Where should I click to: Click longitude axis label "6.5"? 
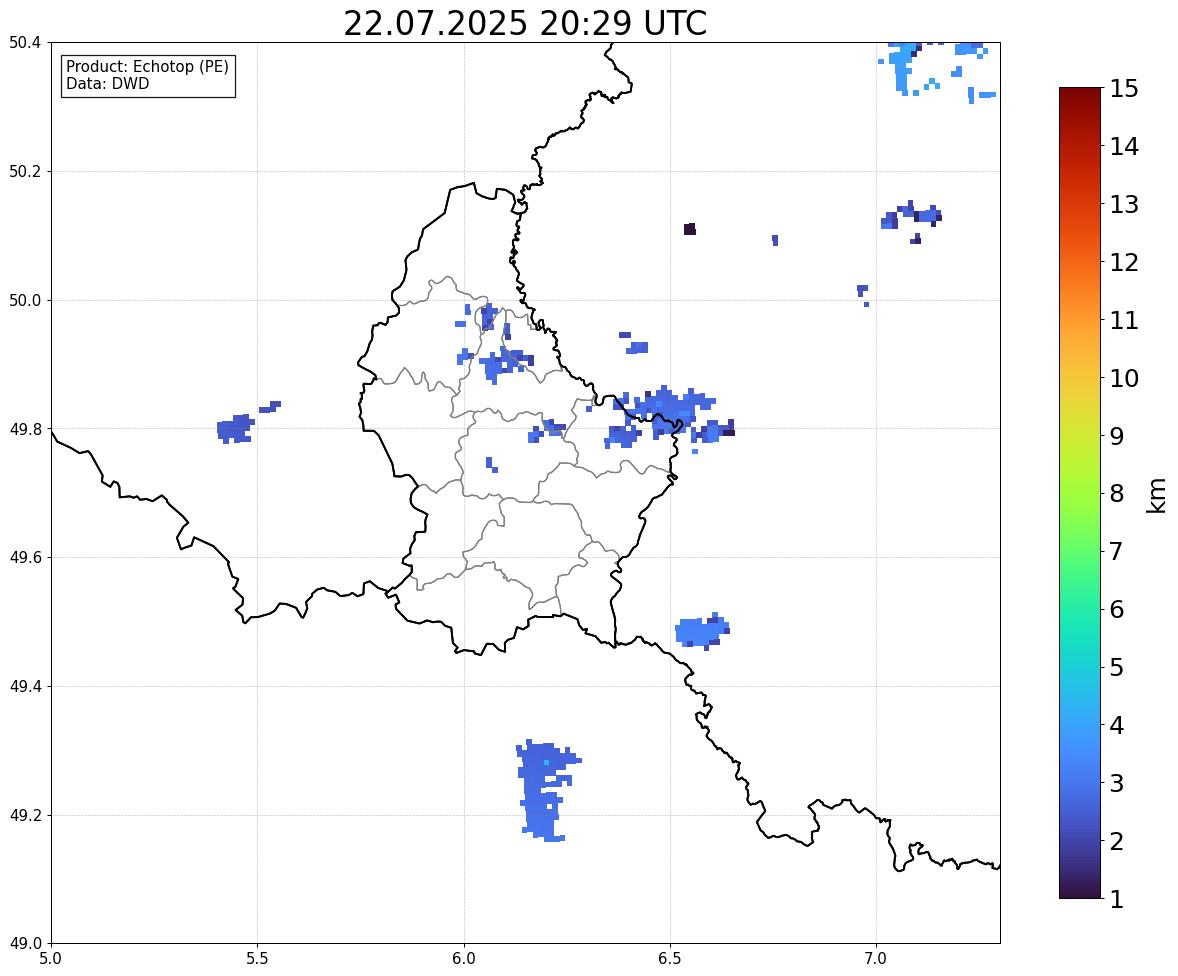click(670, 959)
